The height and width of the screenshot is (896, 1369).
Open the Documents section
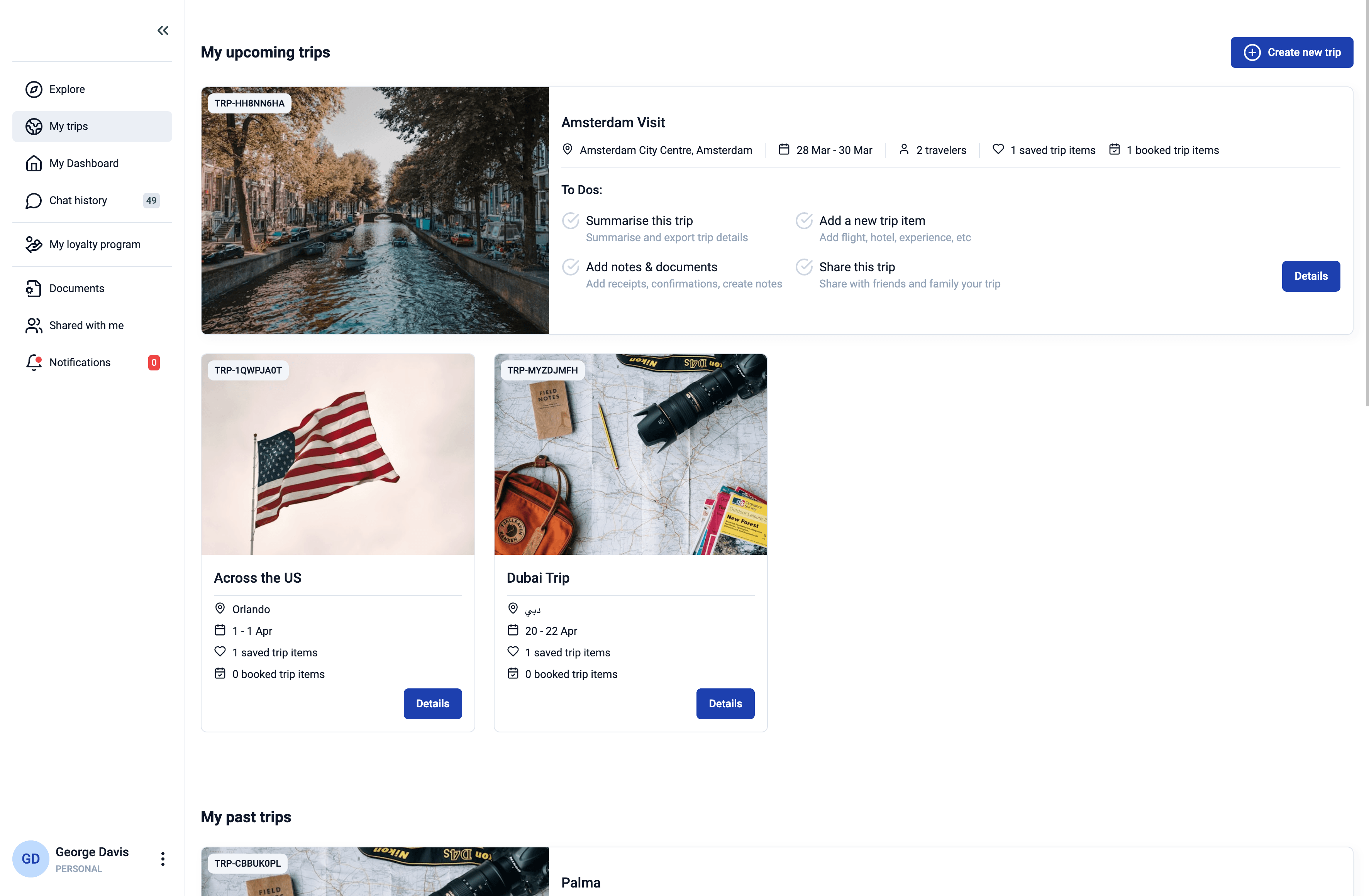92,289
